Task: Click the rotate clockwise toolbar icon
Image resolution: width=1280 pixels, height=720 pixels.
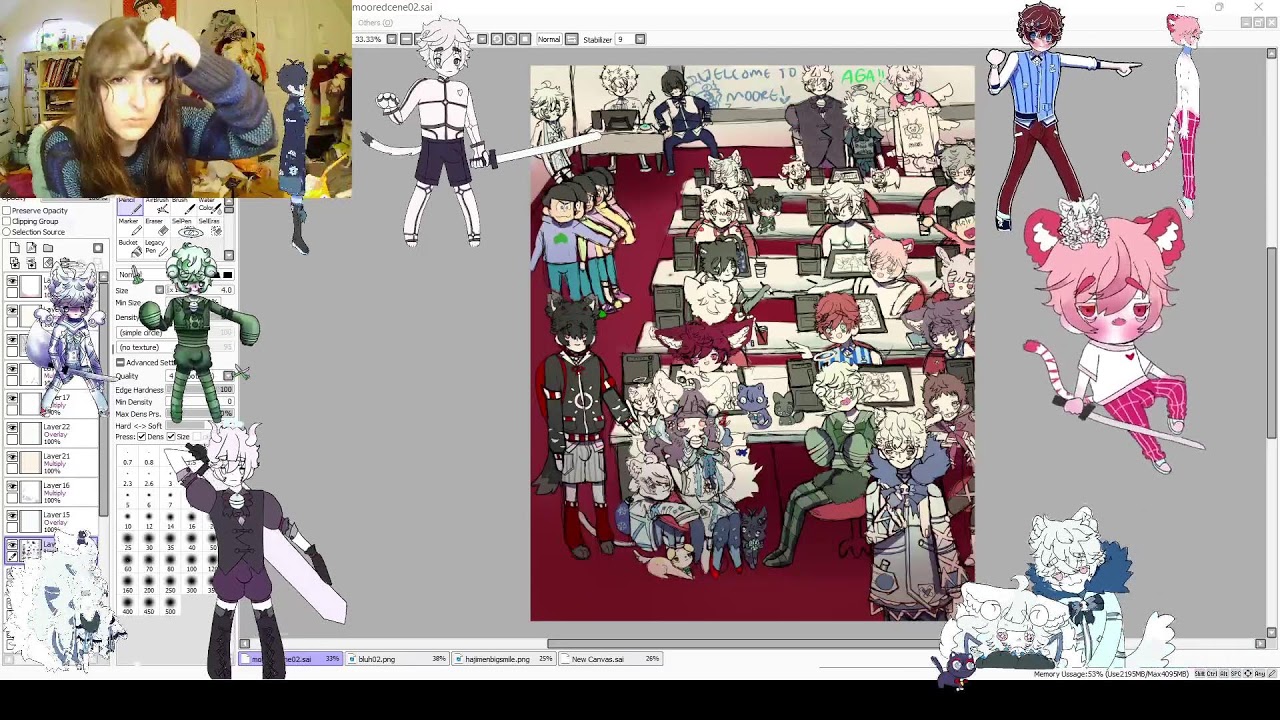Action: pyautogui.click(x=511, y=39)
